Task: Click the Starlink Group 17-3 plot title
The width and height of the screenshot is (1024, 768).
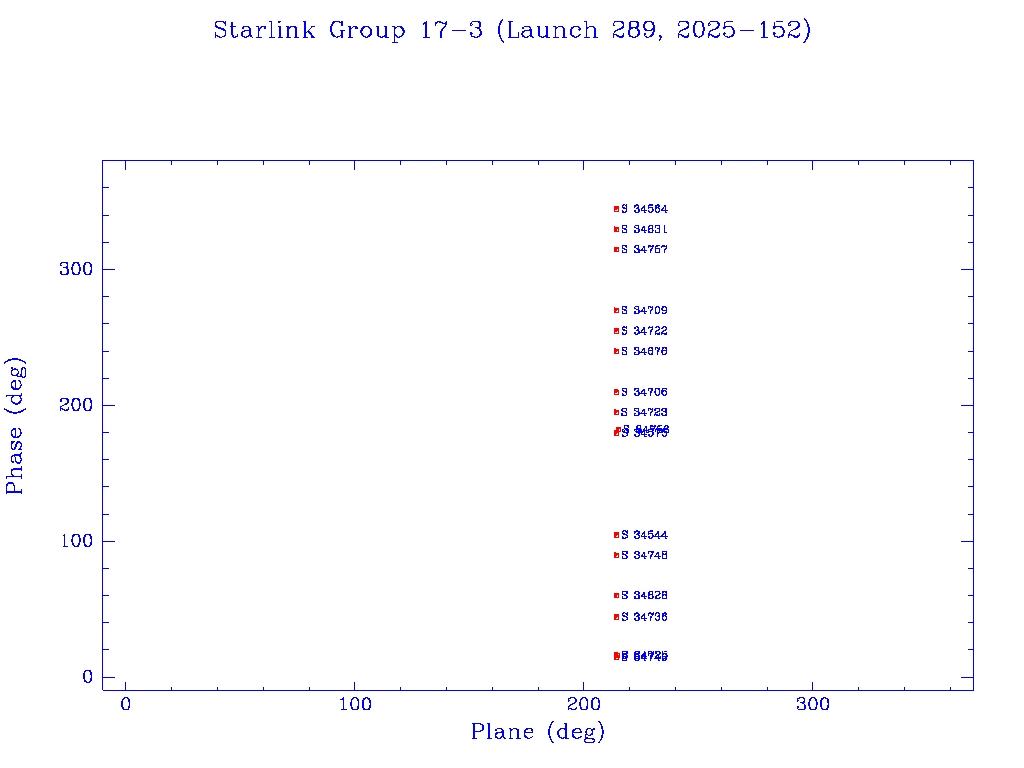Action: tap(512, 31)
